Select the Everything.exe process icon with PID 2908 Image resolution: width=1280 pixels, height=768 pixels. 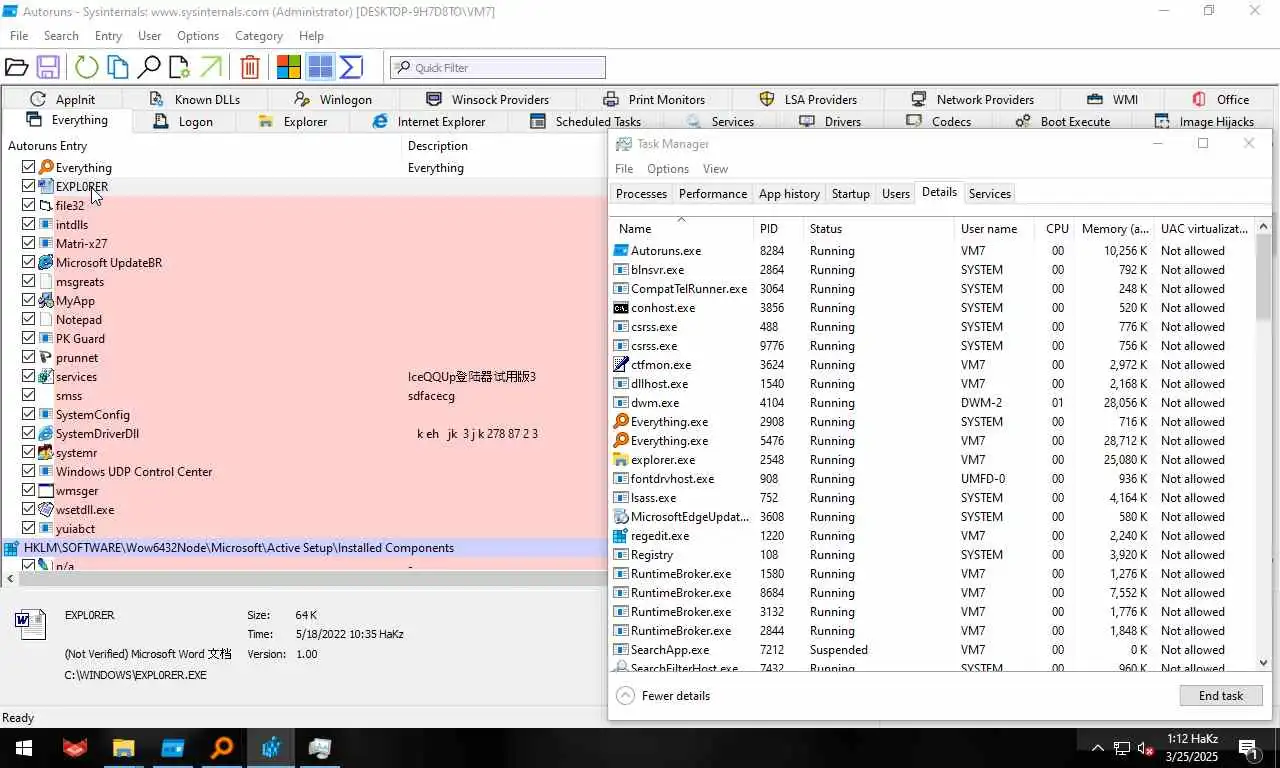click(x=621, y=422)
